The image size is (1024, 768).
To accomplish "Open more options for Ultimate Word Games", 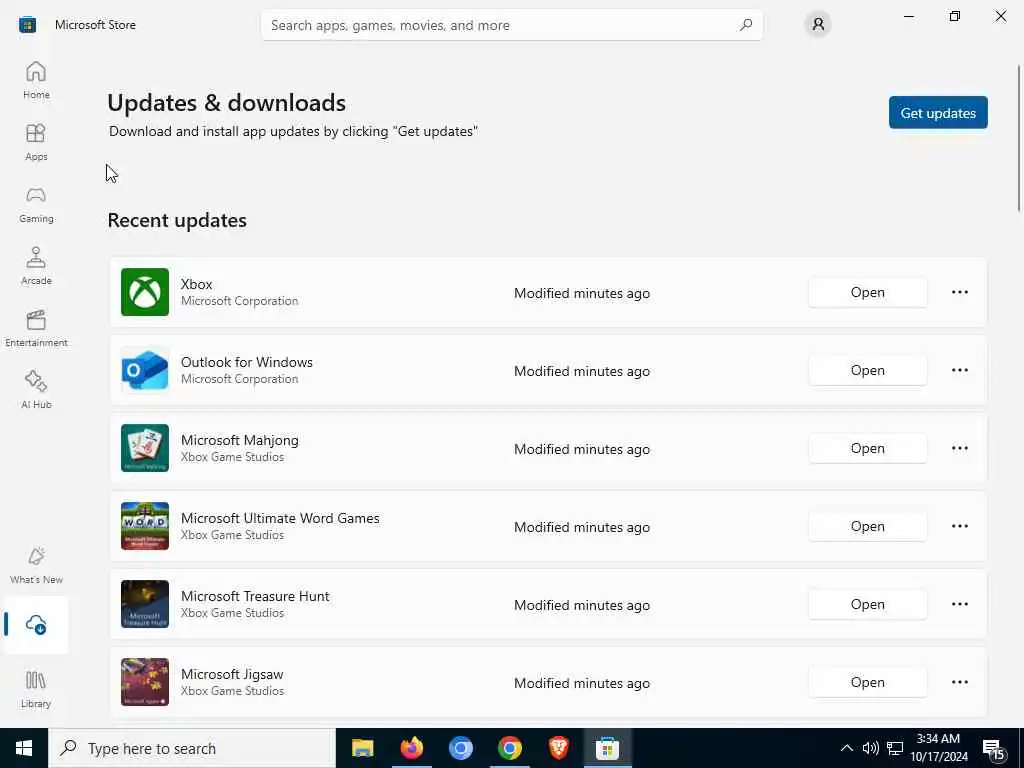I will pos(959,526).
